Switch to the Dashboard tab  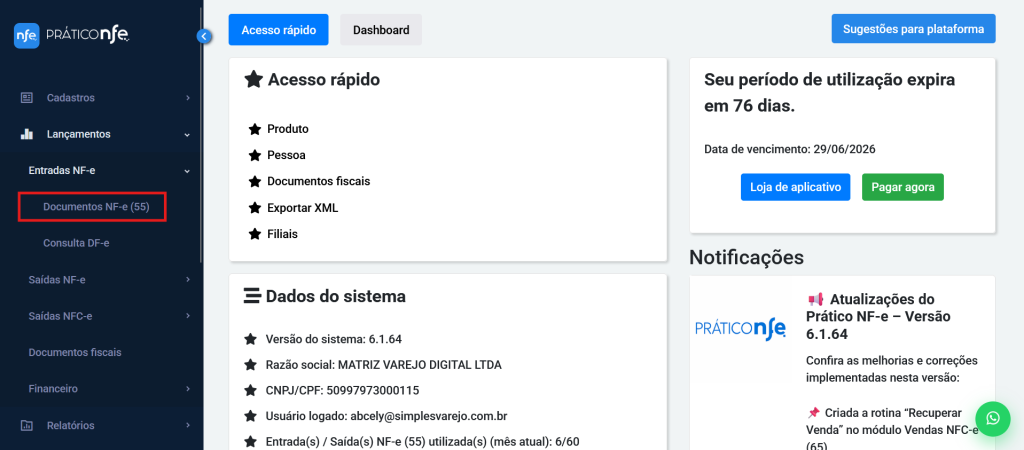pos(381,30)
